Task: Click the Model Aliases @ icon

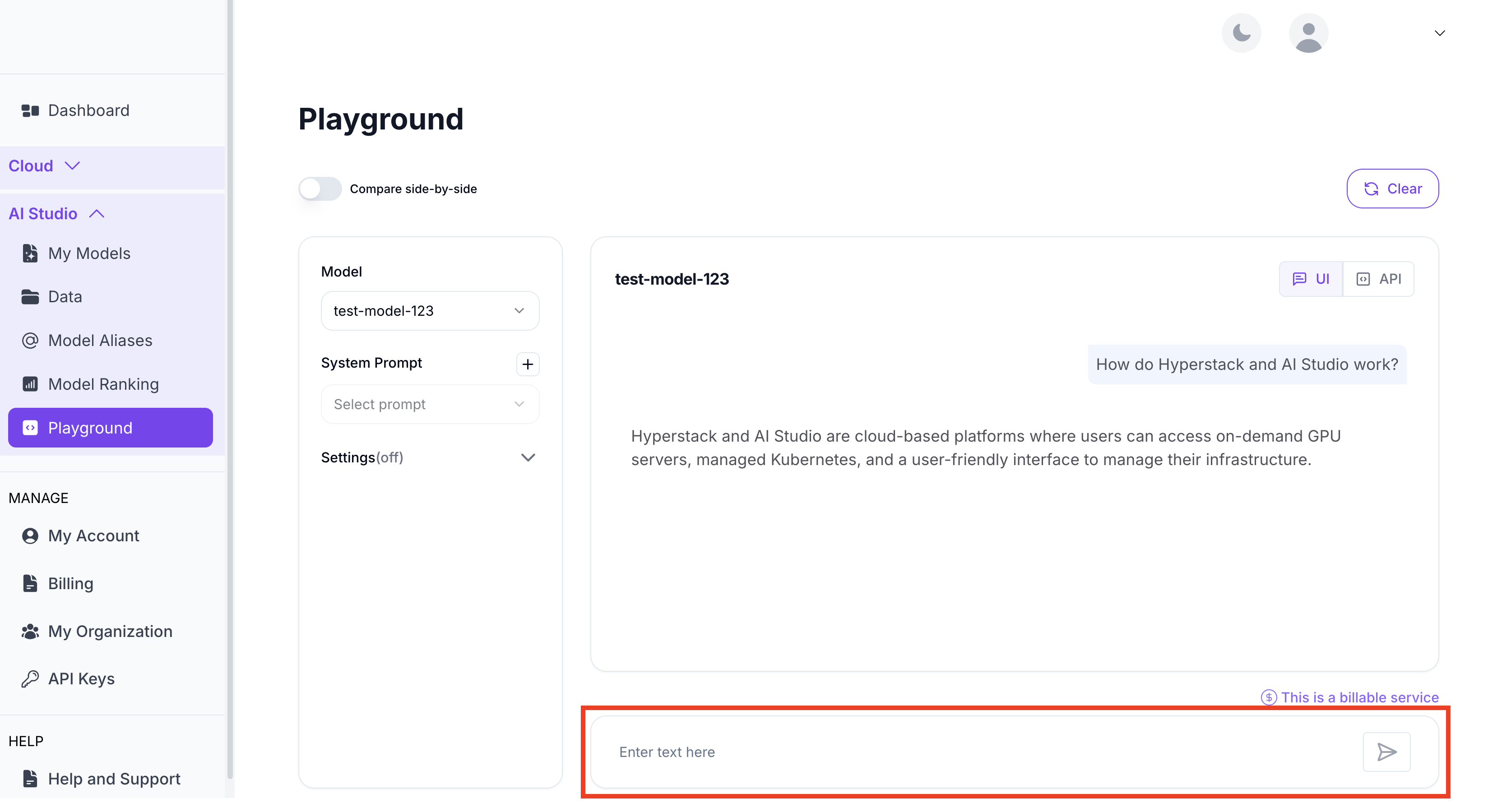Action: coord(30,341)
